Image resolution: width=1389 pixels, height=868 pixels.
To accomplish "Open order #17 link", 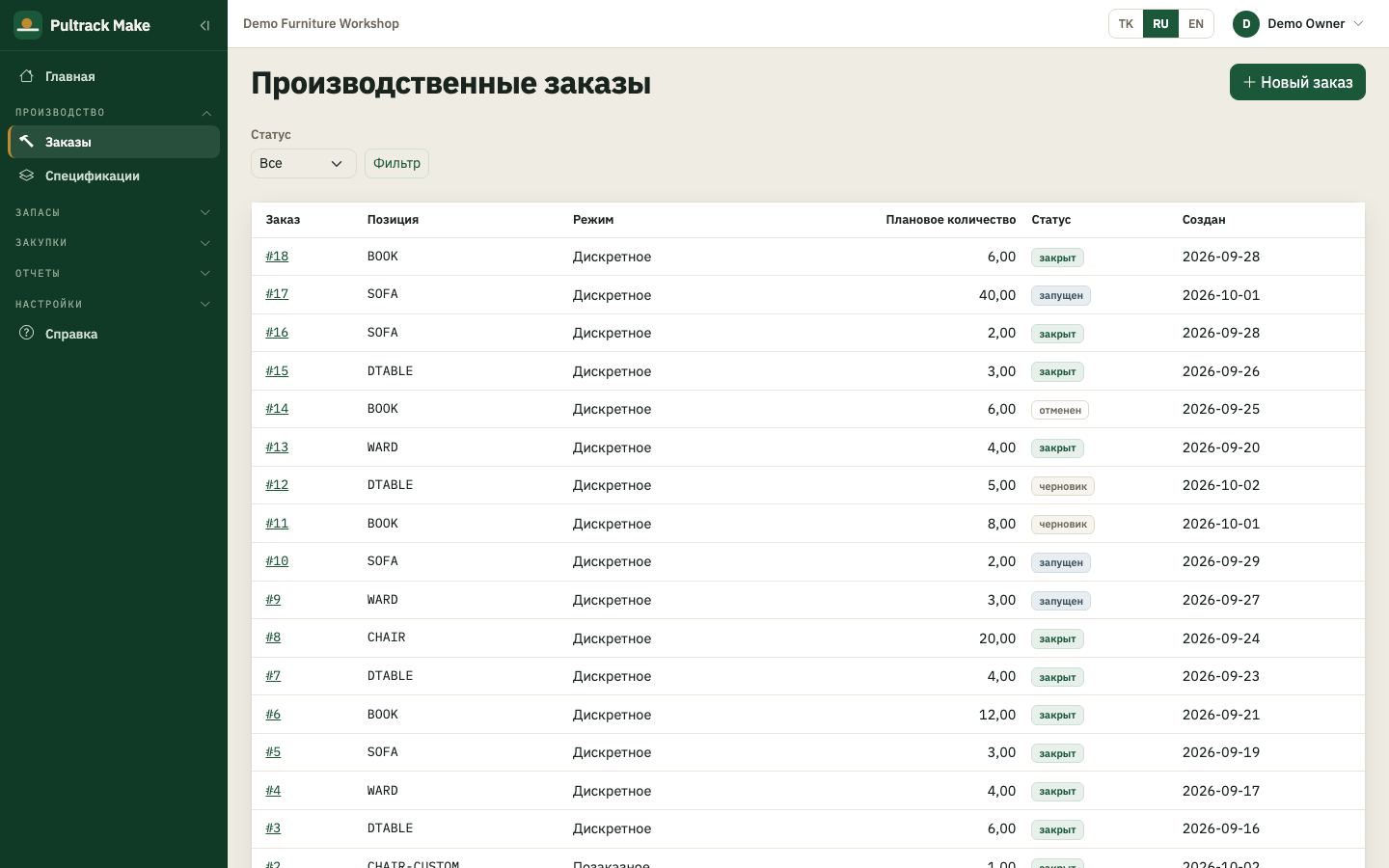I will point(277,294).
